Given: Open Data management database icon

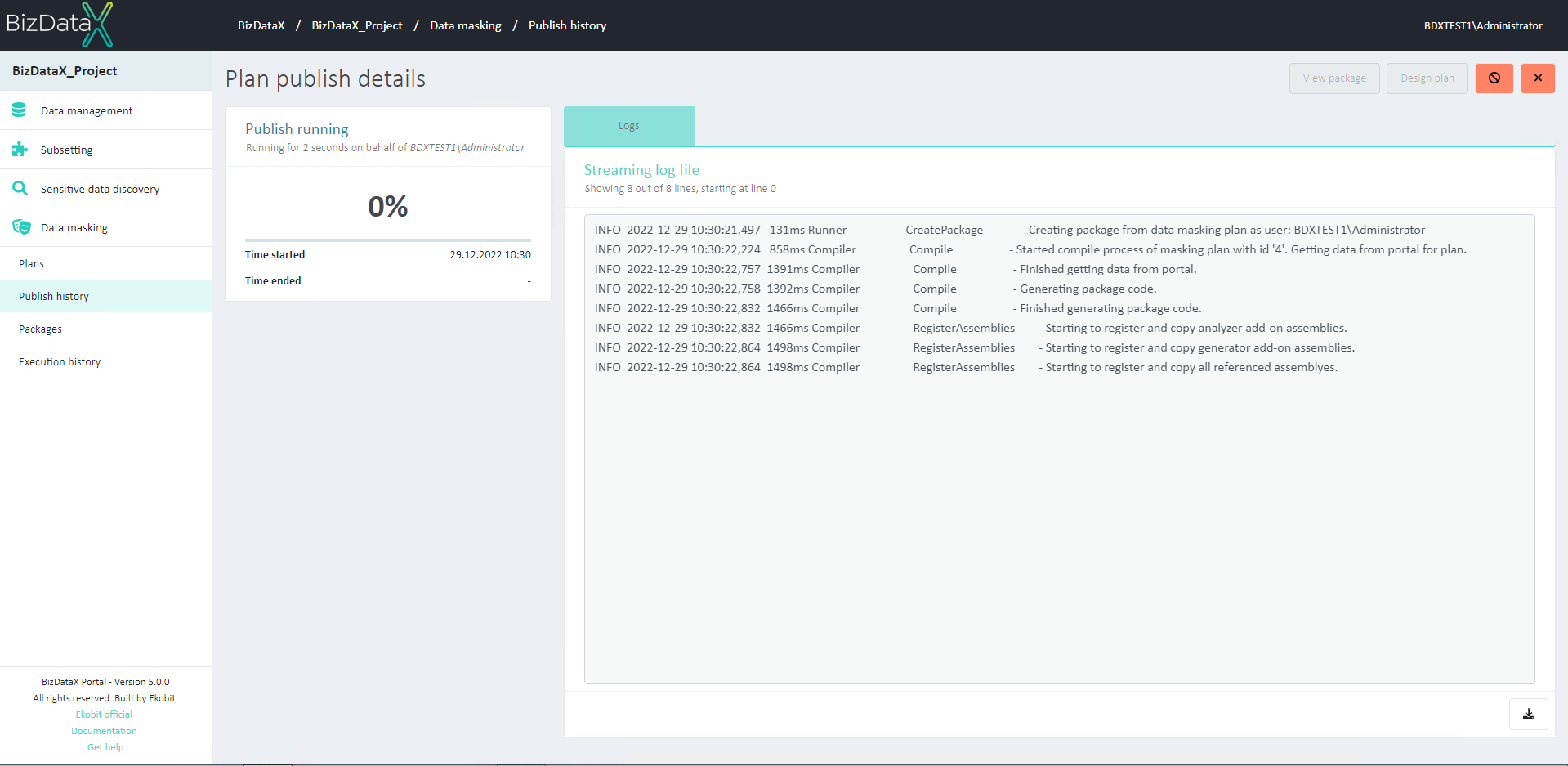Looking at the screenshot, I should 19,110.
